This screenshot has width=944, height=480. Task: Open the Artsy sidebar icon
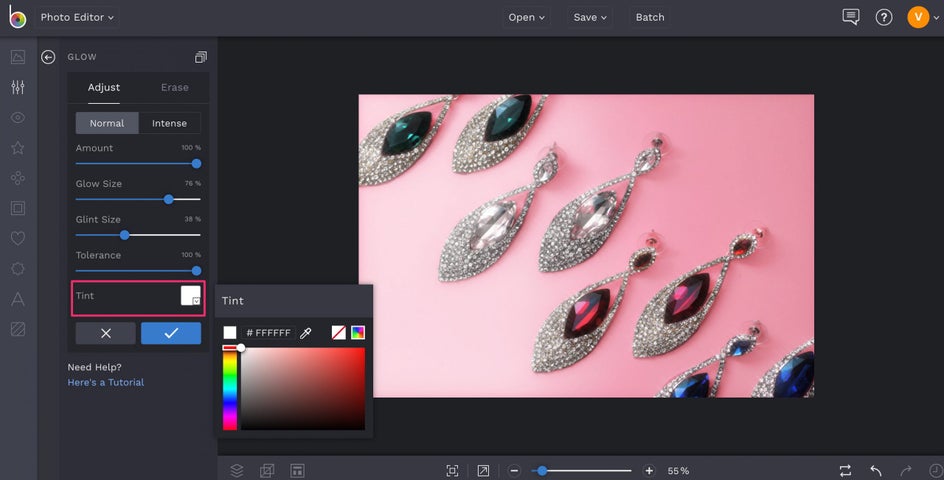coord(18,178)
